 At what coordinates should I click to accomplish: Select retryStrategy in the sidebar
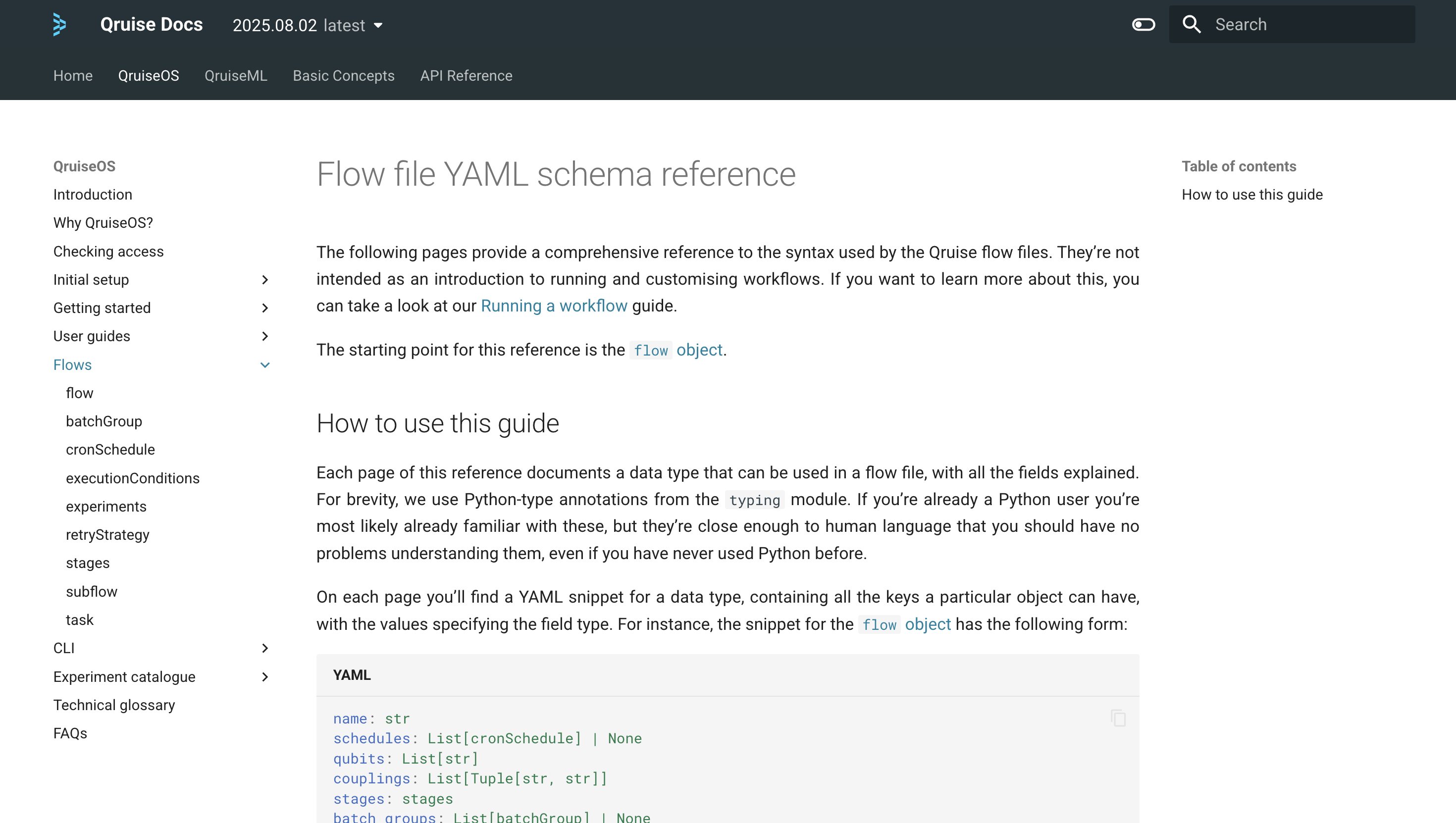point(107,535)
